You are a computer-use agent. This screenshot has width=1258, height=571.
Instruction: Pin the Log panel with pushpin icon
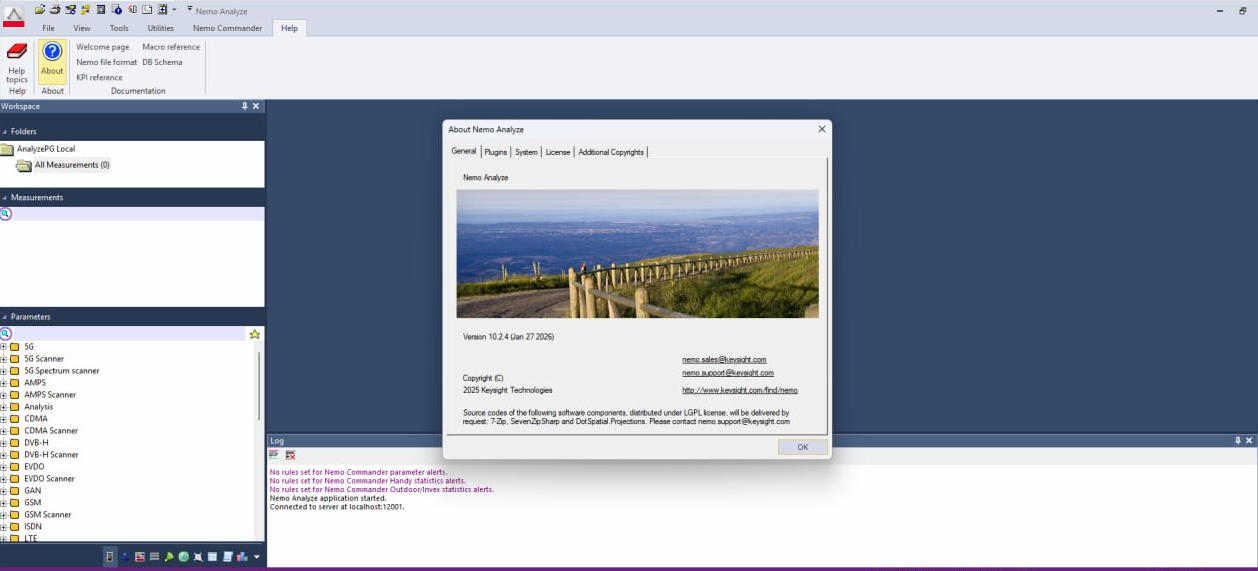(x=1238, y=440)
